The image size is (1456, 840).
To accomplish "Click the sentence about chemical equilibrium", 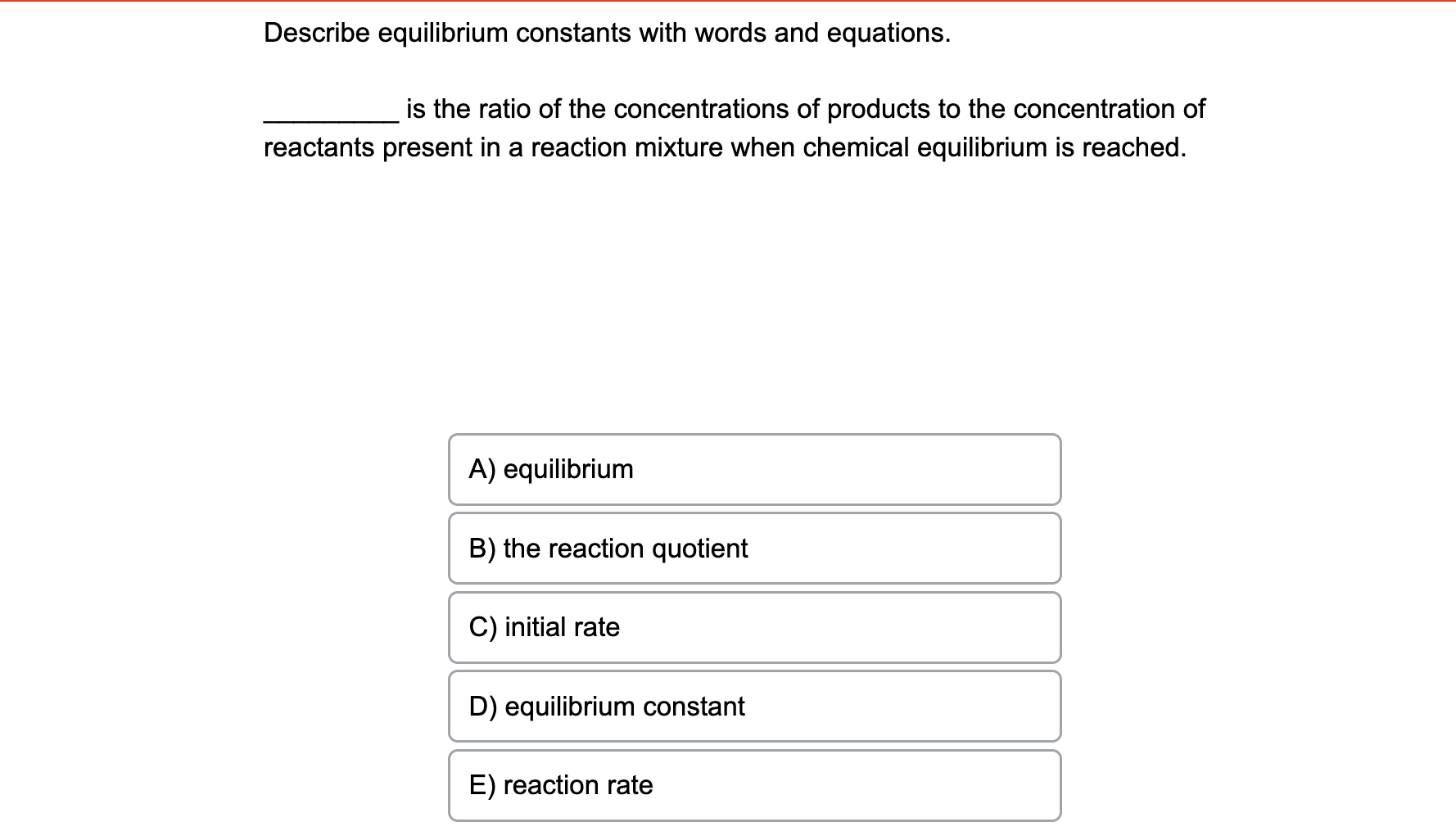I will [724, 148].
